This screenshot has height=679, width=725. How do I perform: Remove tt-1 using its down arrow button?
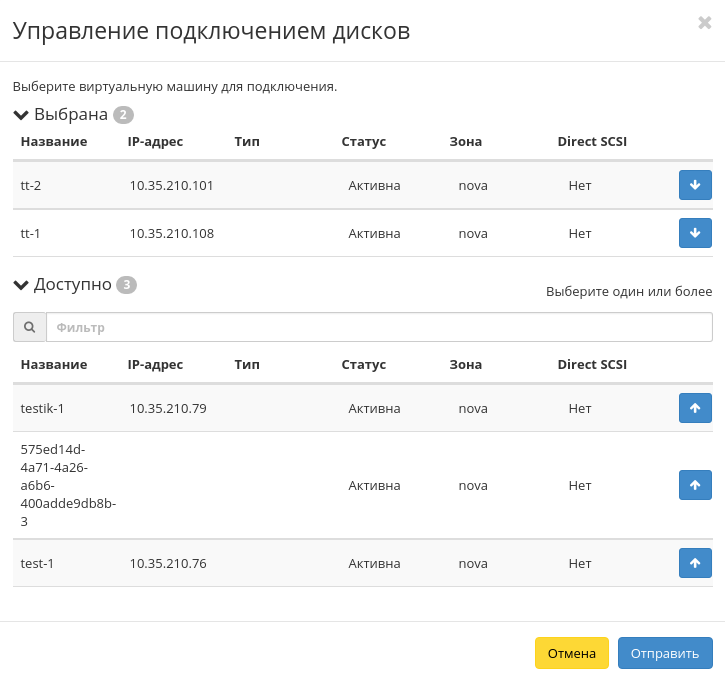pyautogui.click(x=695, y=233)
